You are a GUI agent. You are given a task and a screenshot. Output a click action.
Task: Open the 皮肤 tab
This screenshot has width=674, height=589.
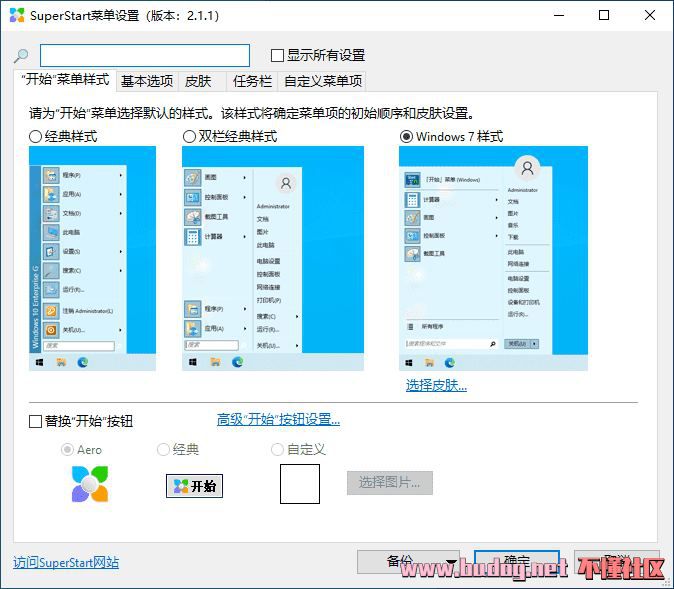click(x=198, y=82)
